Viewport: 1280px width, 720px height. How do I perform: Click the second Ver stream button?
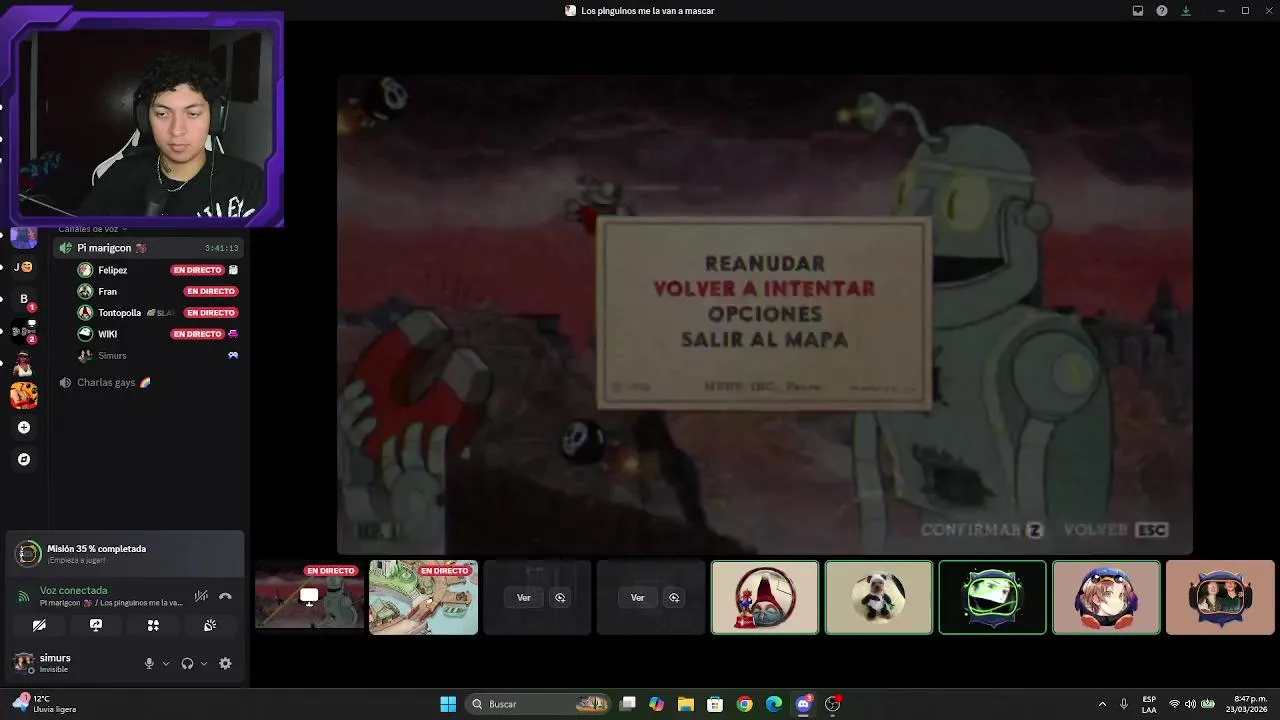(x=637, y=597)
